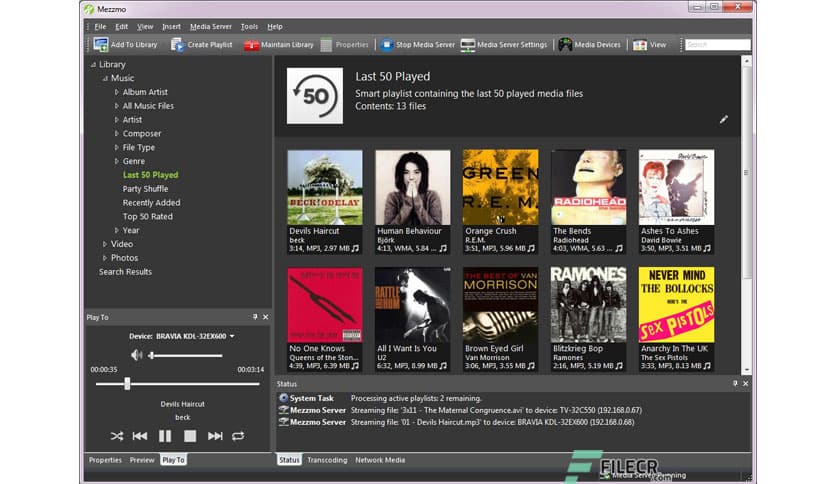Open the Media Server menu

(211, 27)
